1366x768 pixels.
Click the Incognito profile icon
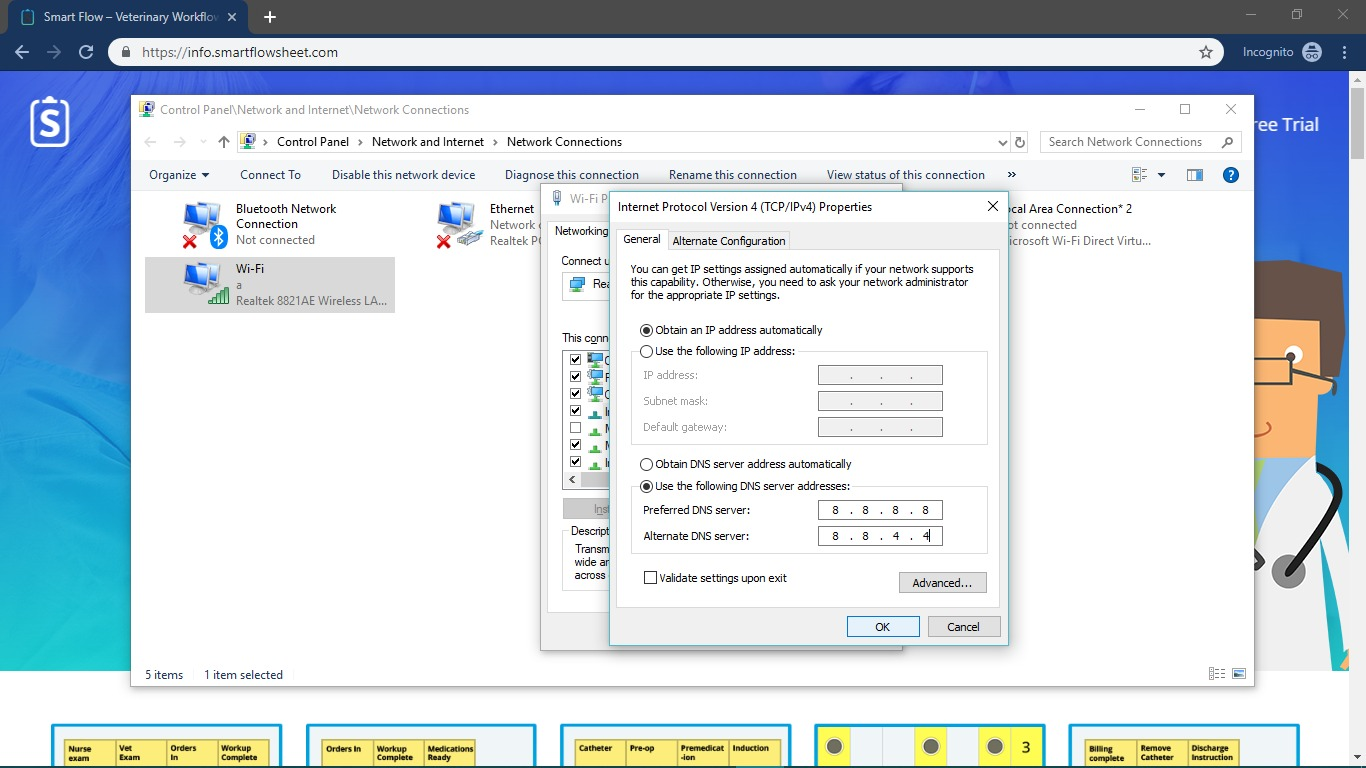pos(1312,52)
